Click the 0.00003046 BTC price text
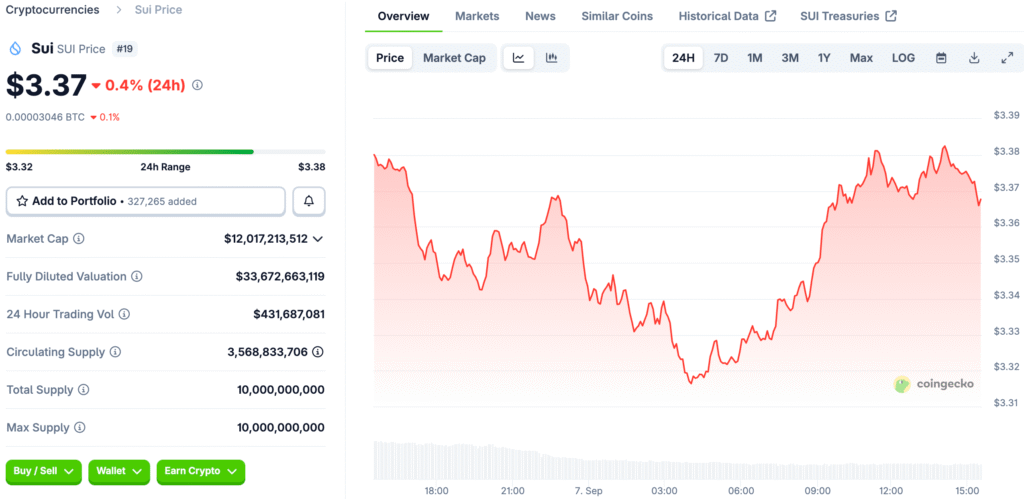The height and width of the screenshot is (499, 1024). tap(45, 117)
